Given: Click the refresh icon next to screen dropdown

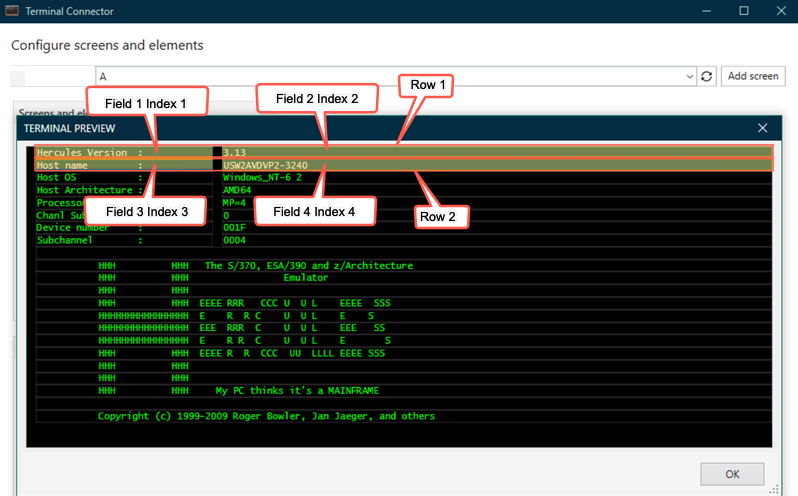Looking at the screenshot, I should click(x=706, y=76).
